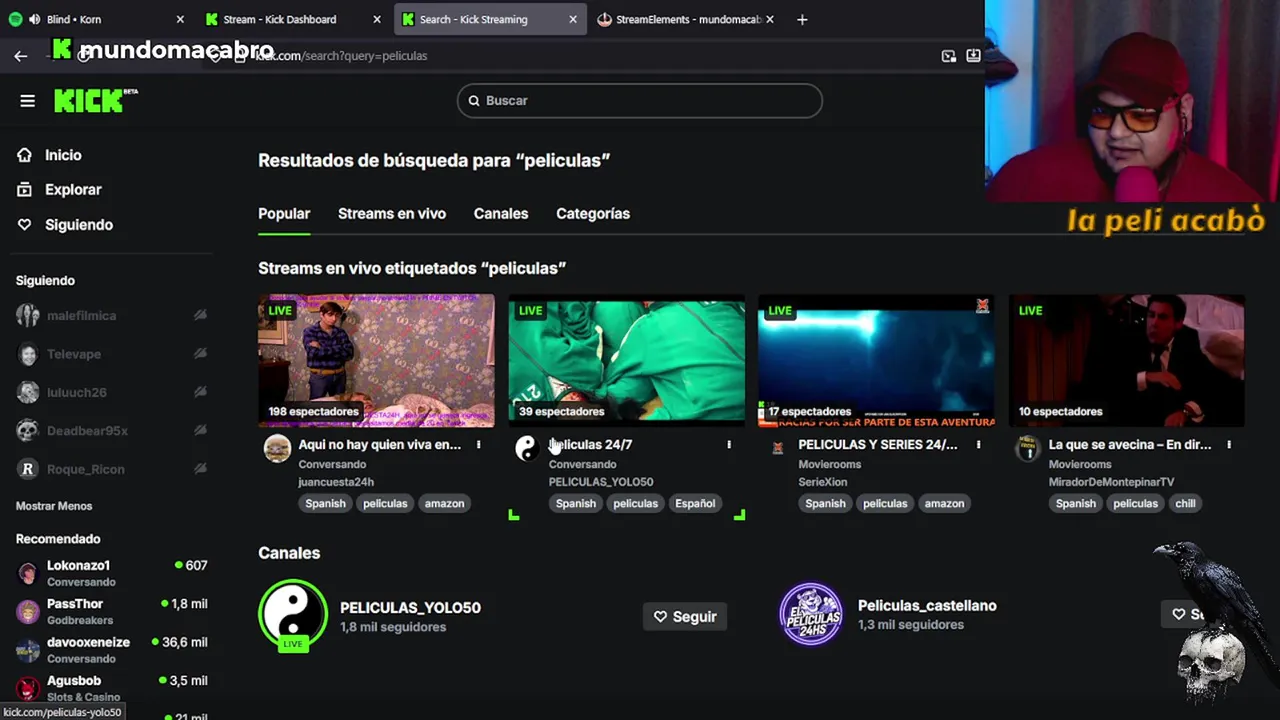Go back with browser back arrow
Screen dimensions: 1280x720
point(21,56)
